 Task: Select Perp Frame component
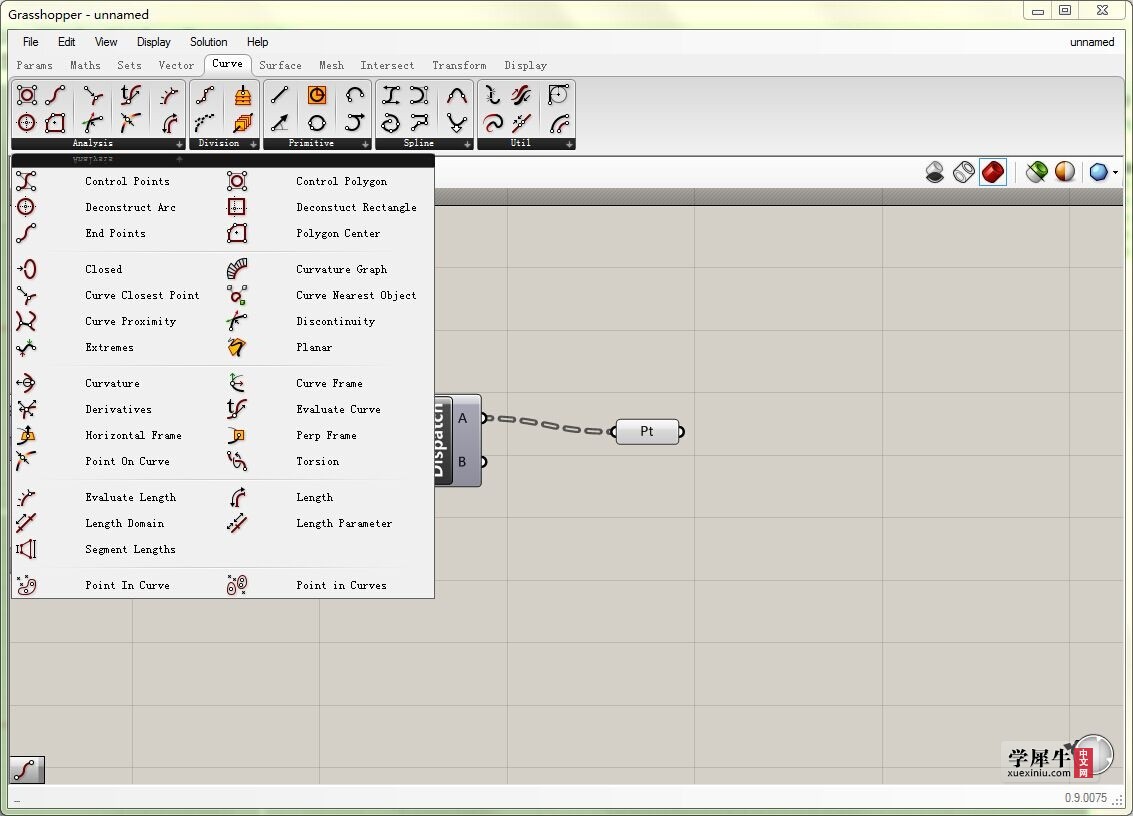[329, 436]
